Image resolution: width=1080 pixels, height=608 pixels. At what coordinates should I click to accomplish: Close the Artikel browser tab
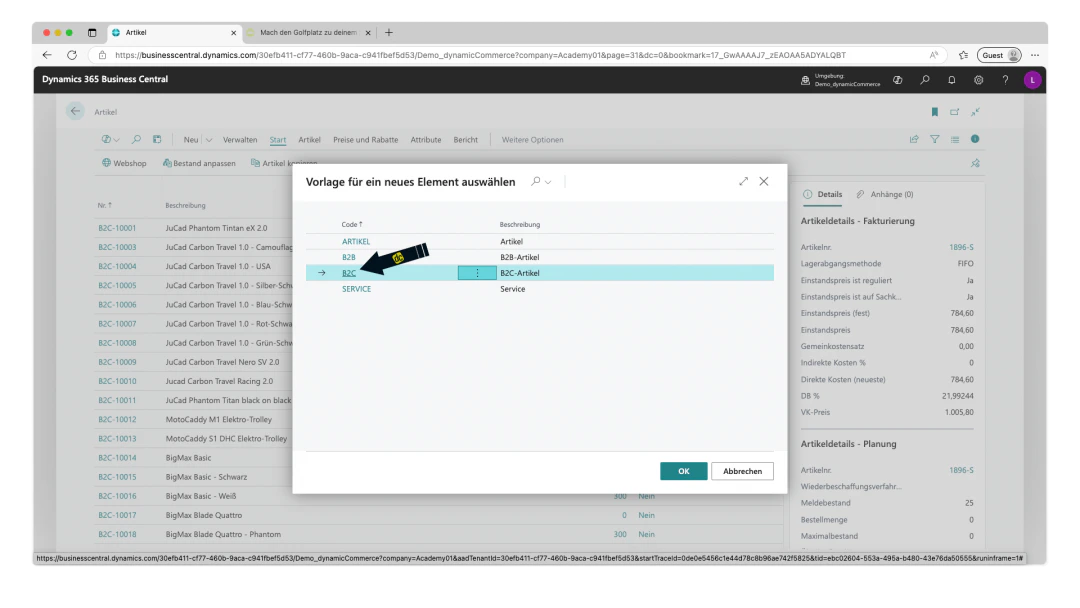(233, 32)
